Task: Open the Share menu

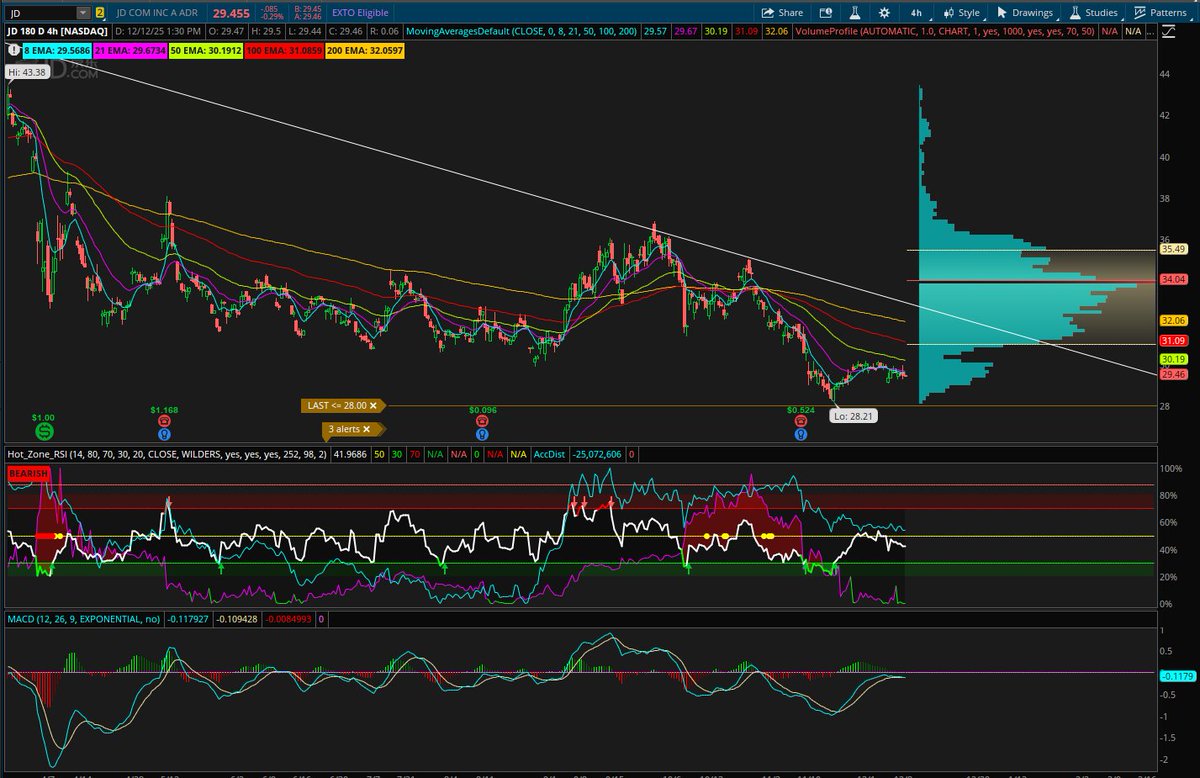Action: pos(782,13)
